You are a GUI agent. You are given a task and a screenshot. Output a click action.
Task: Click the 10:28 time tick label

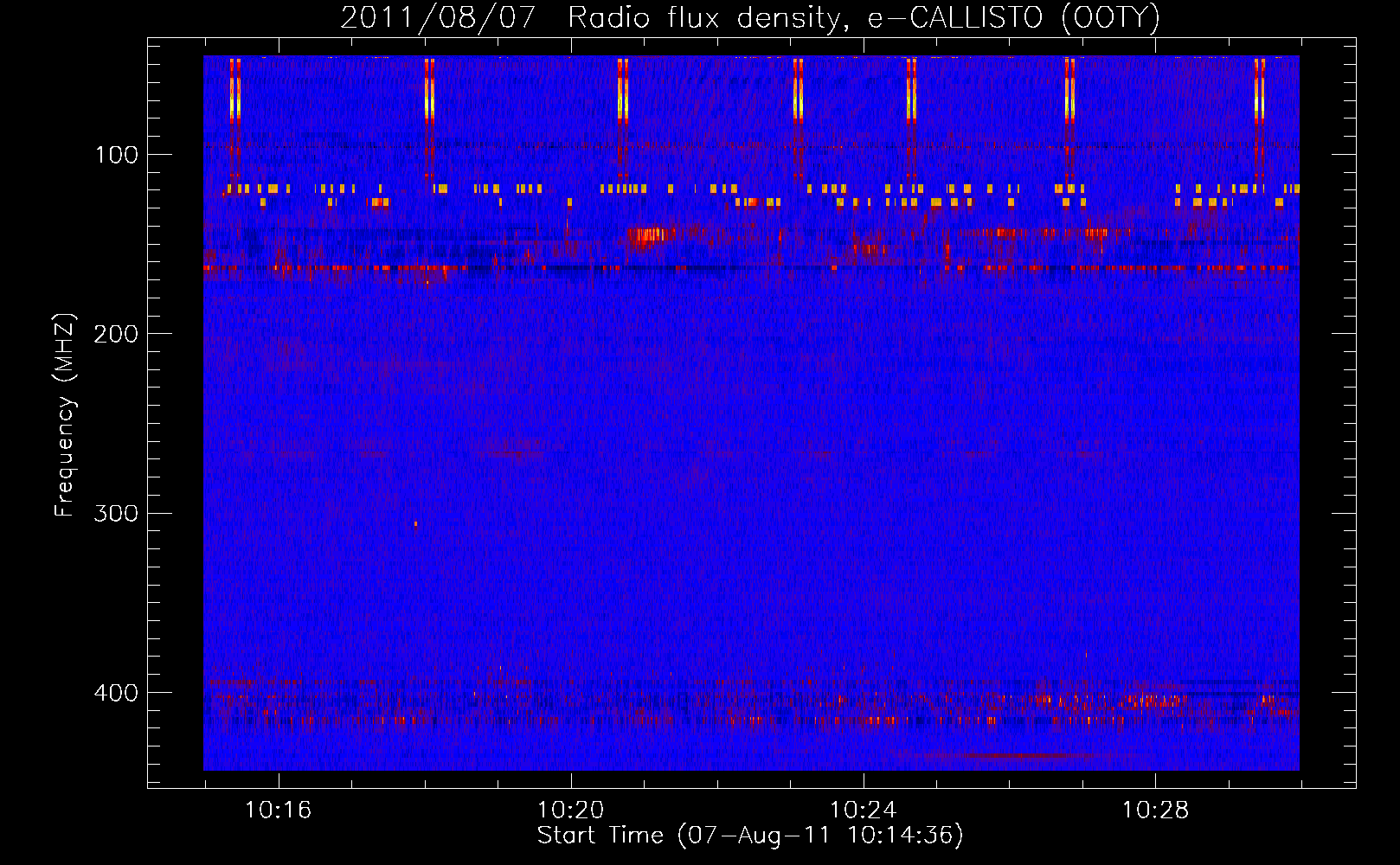click(x=1156, y=811)
